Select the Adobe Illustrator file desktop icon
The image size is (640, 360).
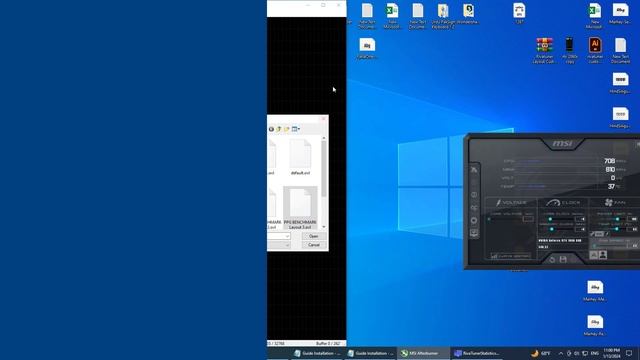point(595,50)
